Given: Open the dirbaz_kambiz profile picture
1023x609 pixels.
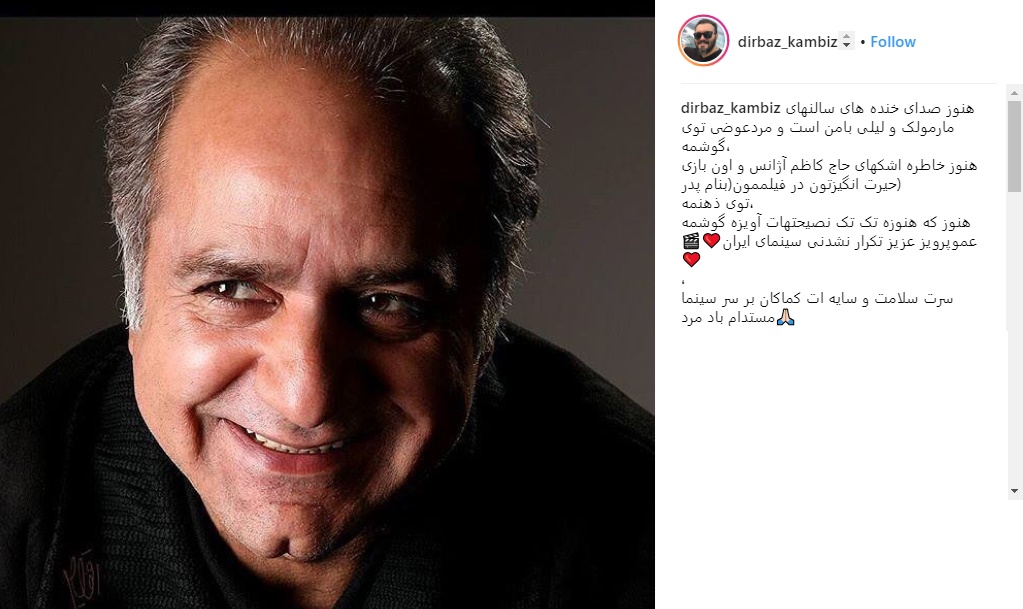Looking at the screenshot, I should click(x=703, y=40).
